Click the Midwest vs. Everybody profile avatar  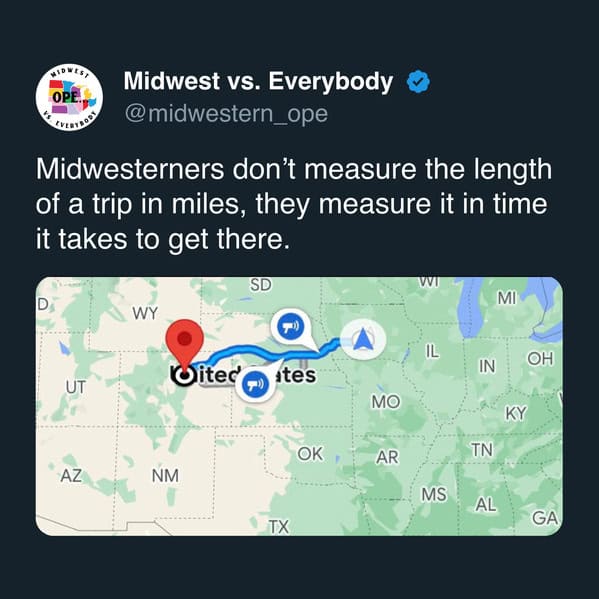(x=69, y=97)
